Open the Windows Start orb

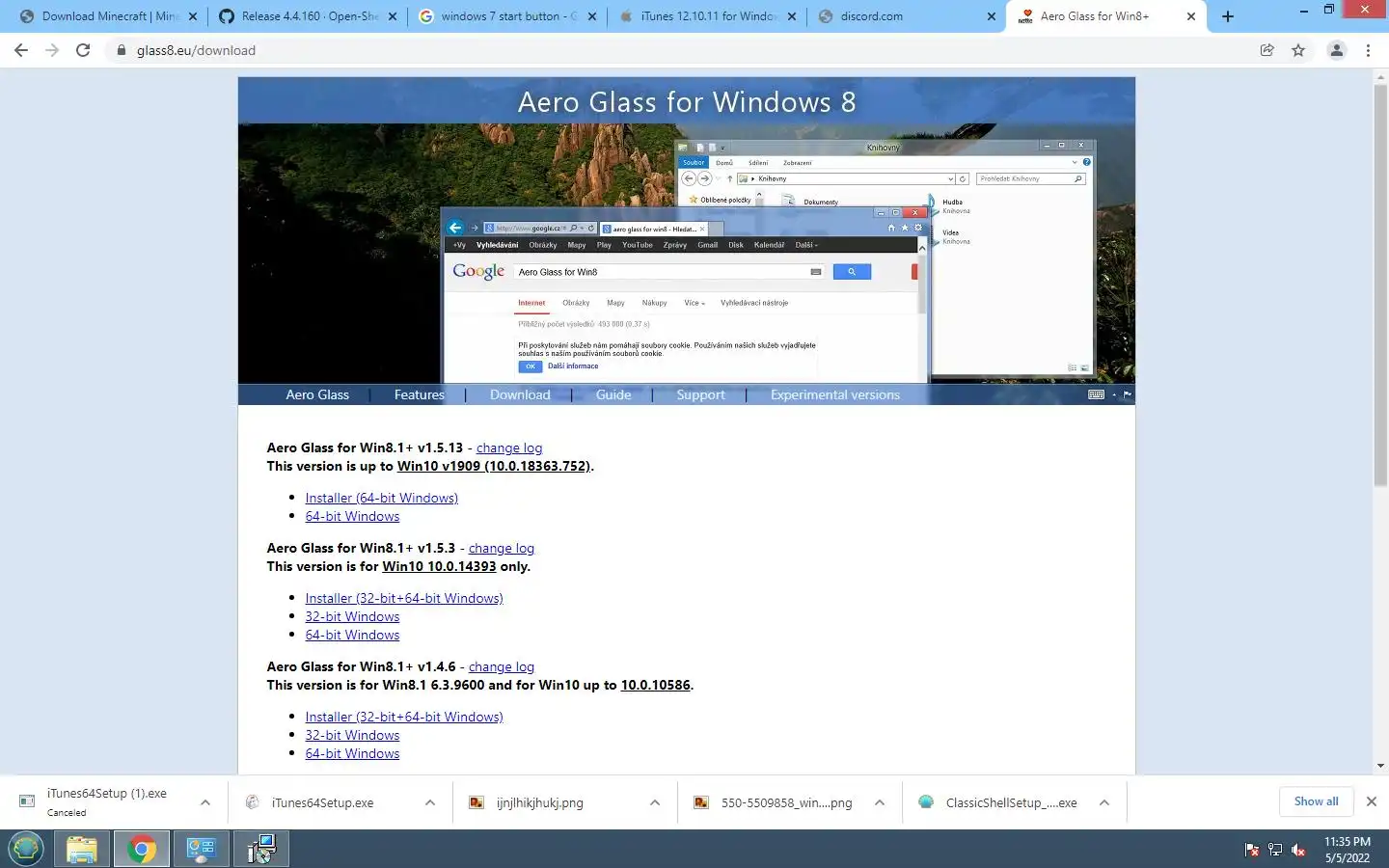[26, 849]
